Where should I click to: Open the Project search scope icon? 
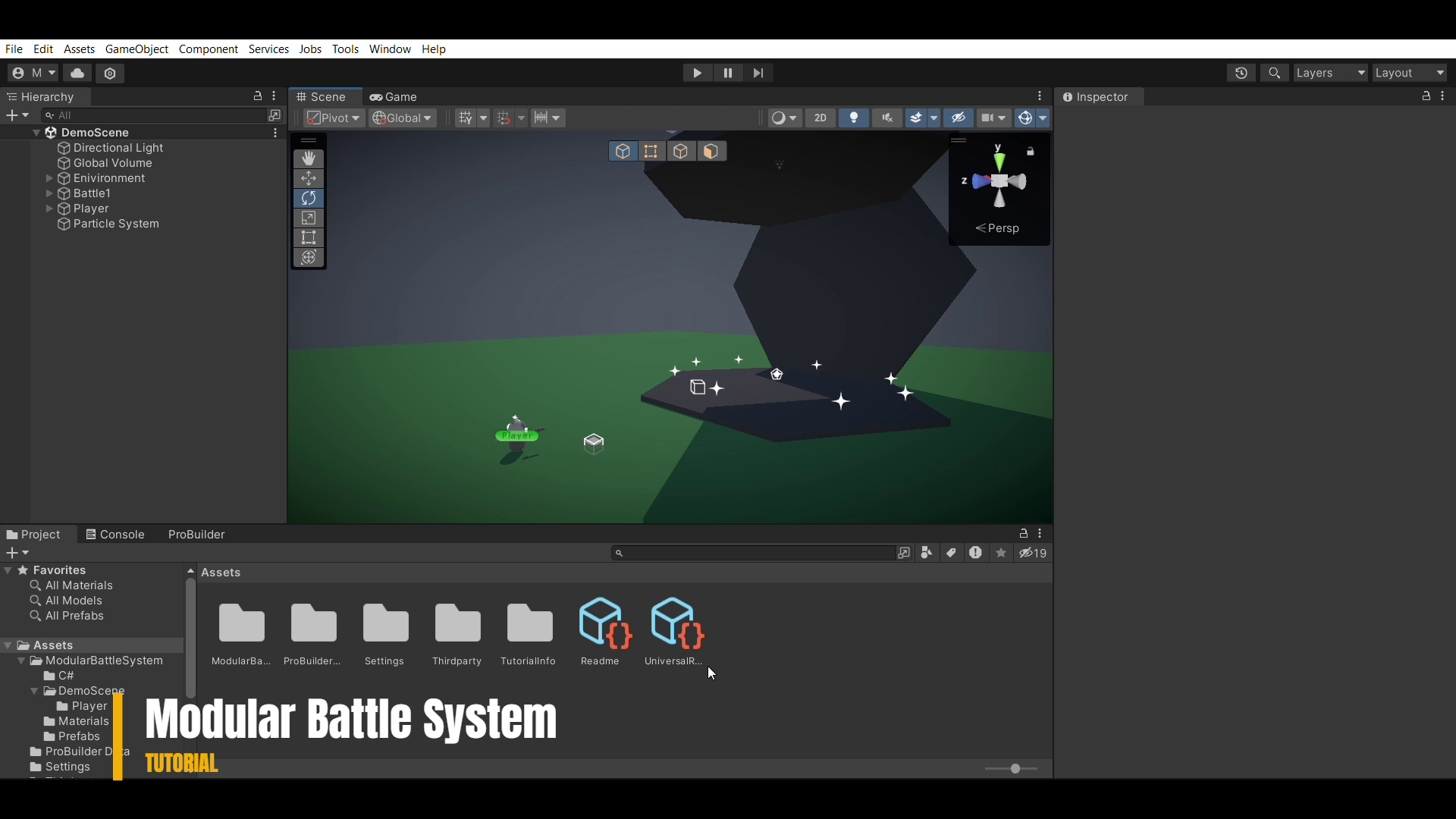[904, 553]
